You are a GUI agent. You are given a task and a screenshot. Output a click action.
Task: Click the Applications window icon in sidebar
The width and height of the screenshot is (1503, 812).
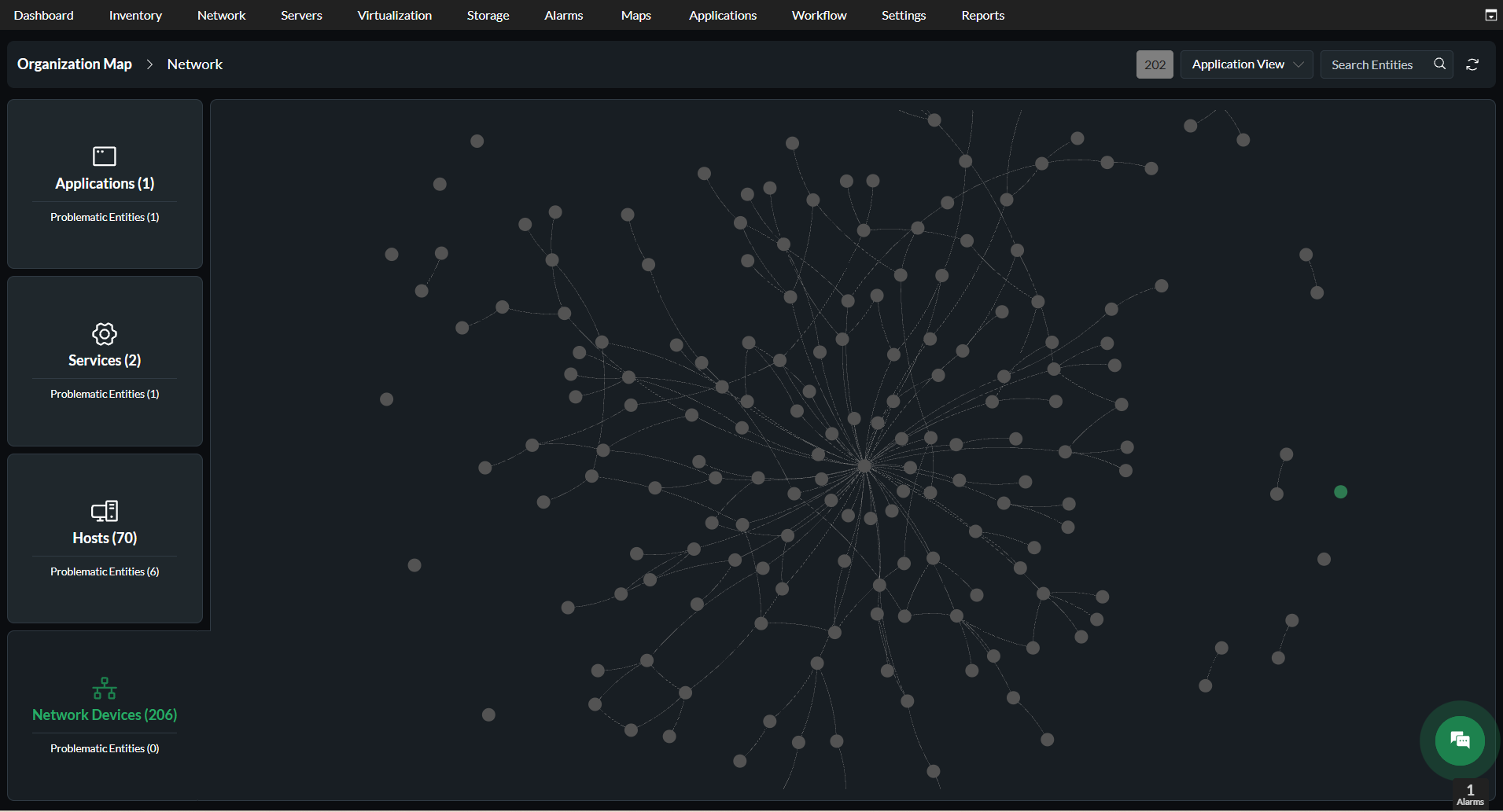[x=105, y=156]
